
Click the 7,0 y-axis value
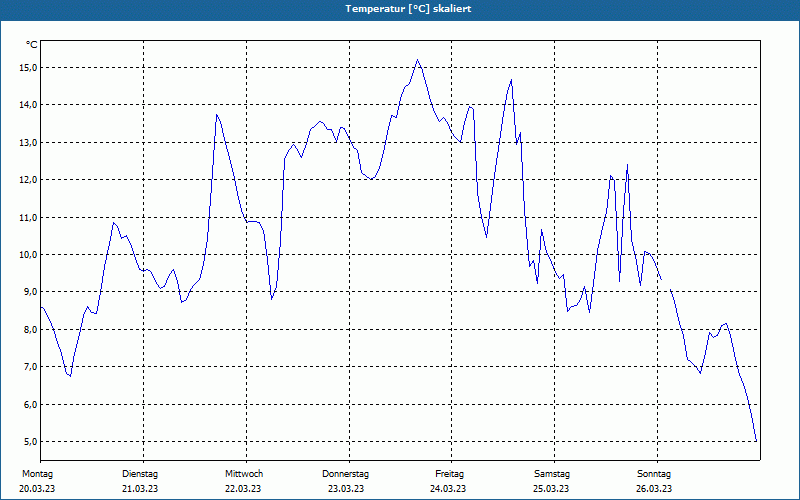pyautogui.click(x=30, y=367)
